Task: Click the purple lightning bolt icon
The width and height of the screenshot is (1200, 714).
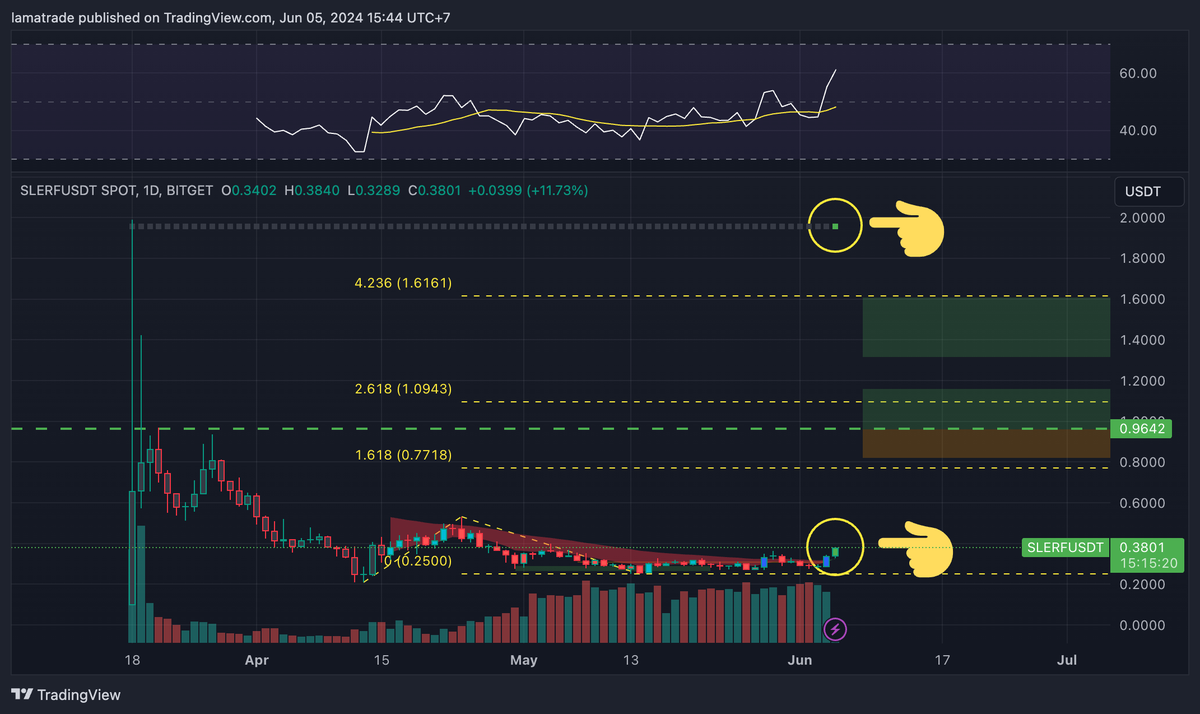Action: (836, 629)
